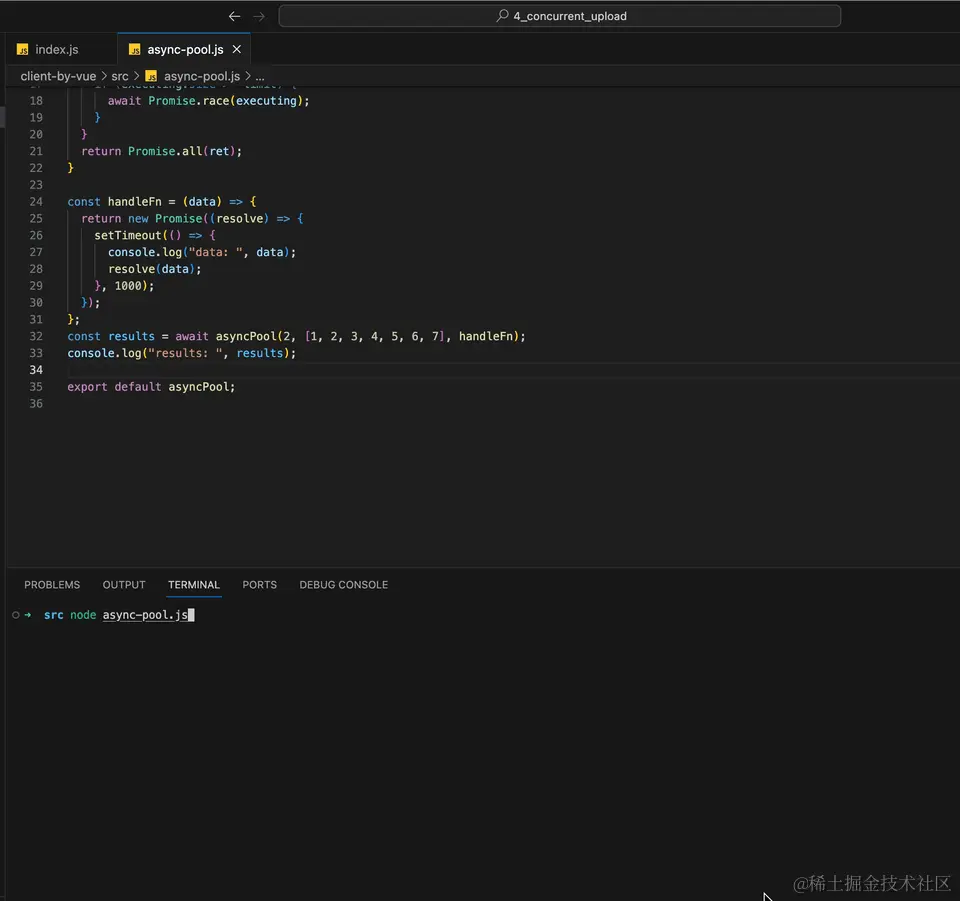Click 'Promise.all(ret)' on line 21

tap(182, 151)
